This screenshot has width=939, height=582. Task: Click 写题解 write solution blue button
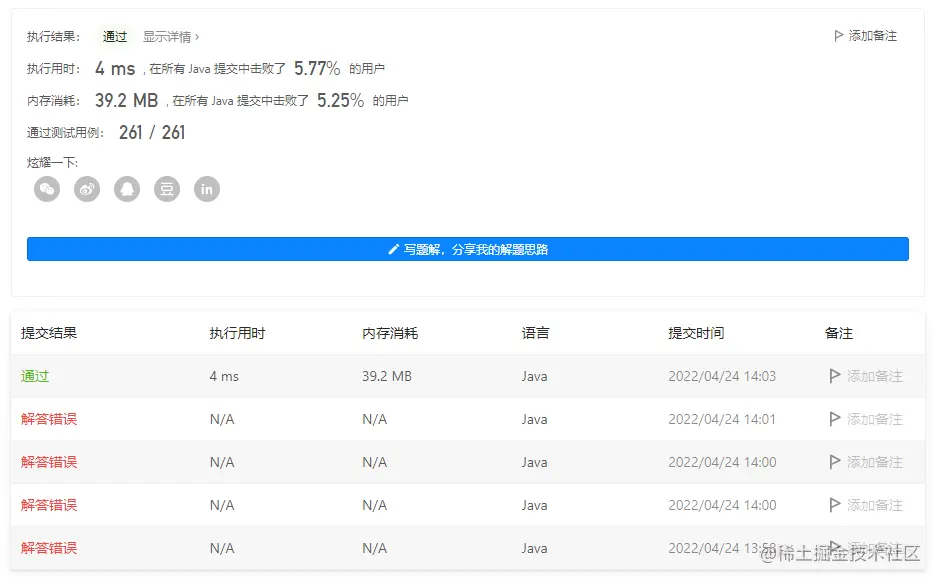pos(468,249)
